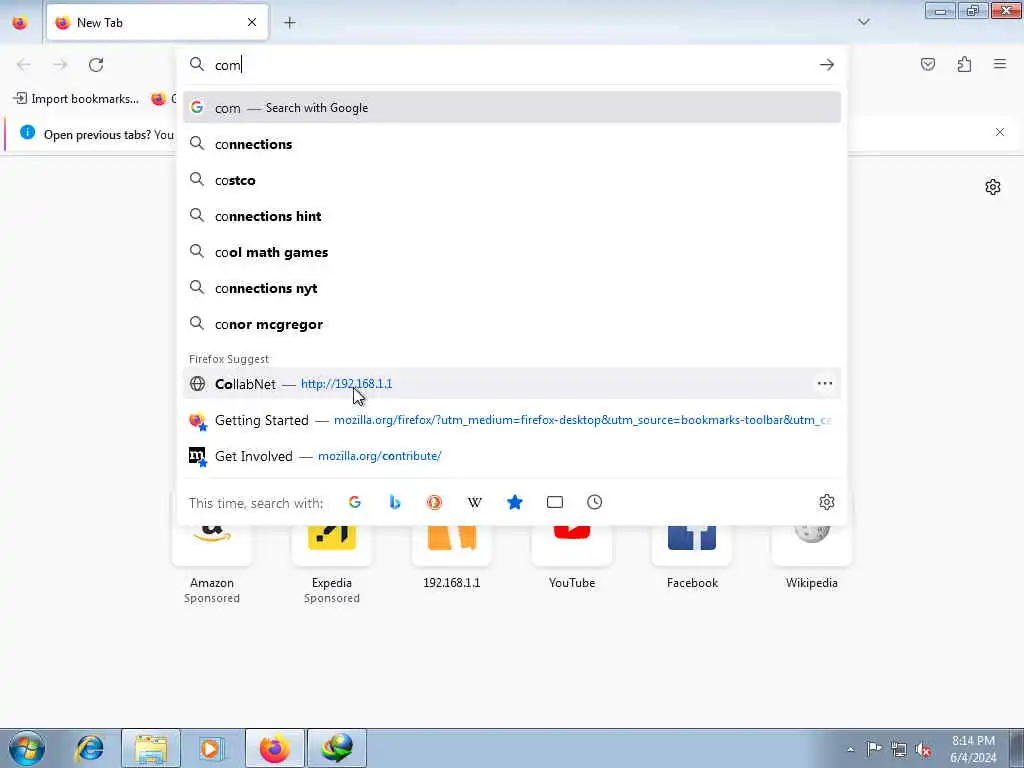
Task: Search this time with DuckDuckGo icon
Action: pos(434,502)
